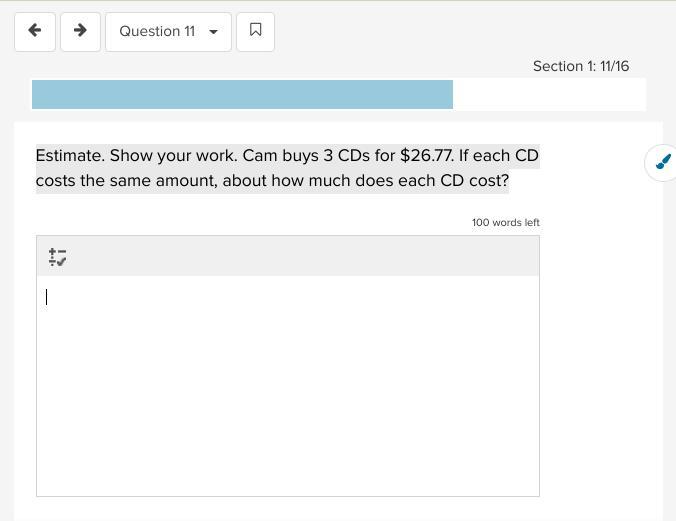Click the white unfilled part of the progress bar
This screenshot has width=676, height=521.
pyautogui.click(x=548, y=95)
